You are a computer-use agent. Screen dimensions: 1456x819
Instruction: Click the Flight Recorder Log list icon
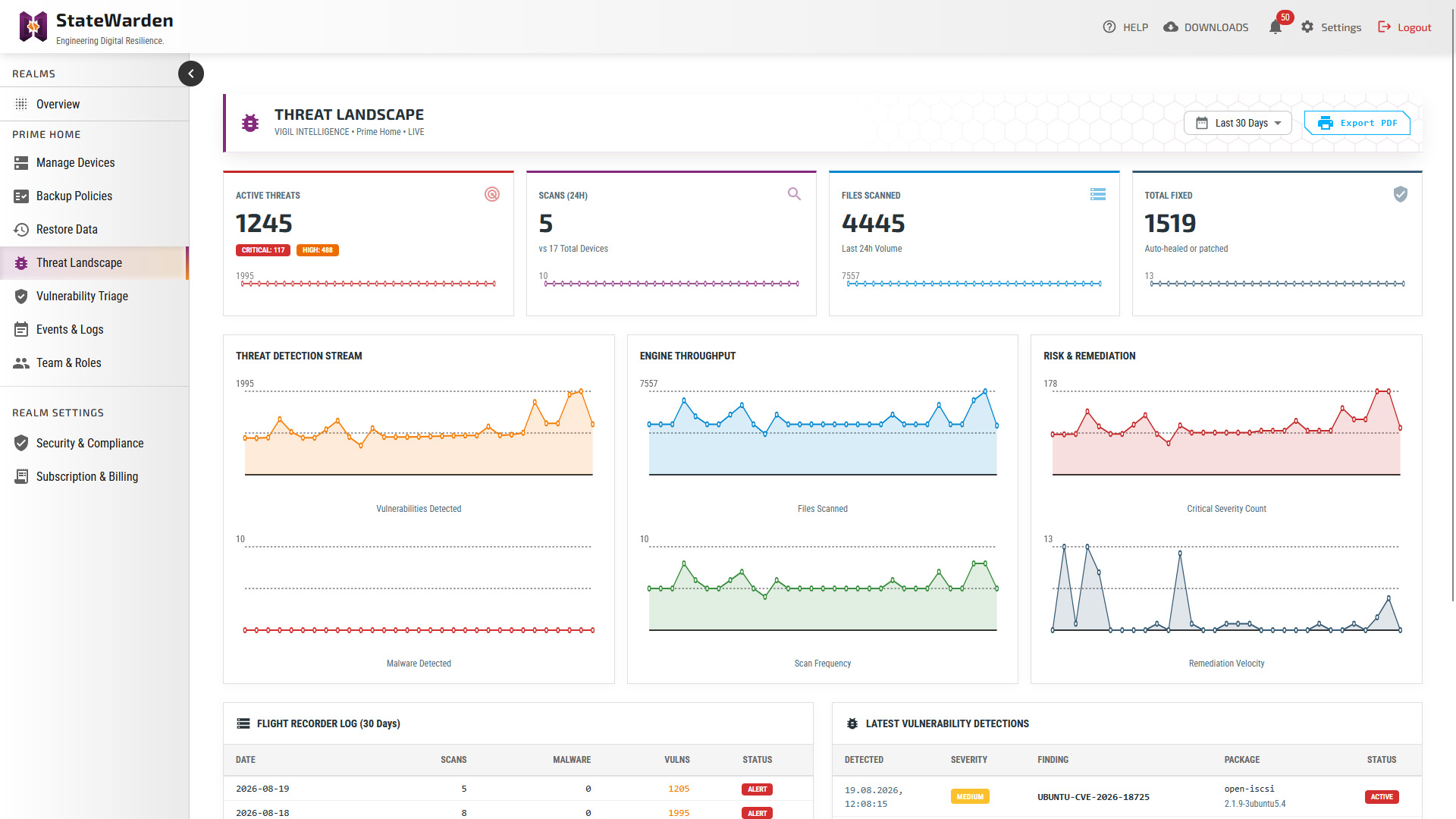tap(243, 723)
